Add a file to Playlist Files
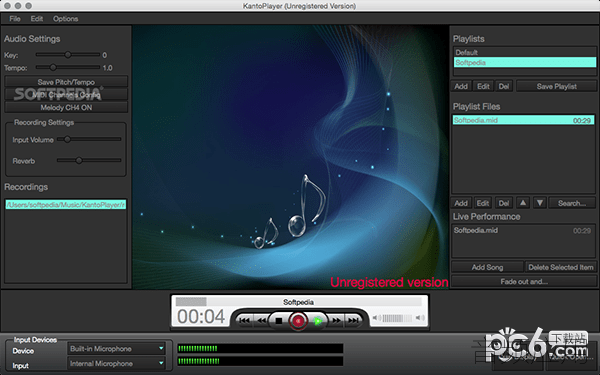Viewport: 600px width, 375px height. tap(461, 203)
